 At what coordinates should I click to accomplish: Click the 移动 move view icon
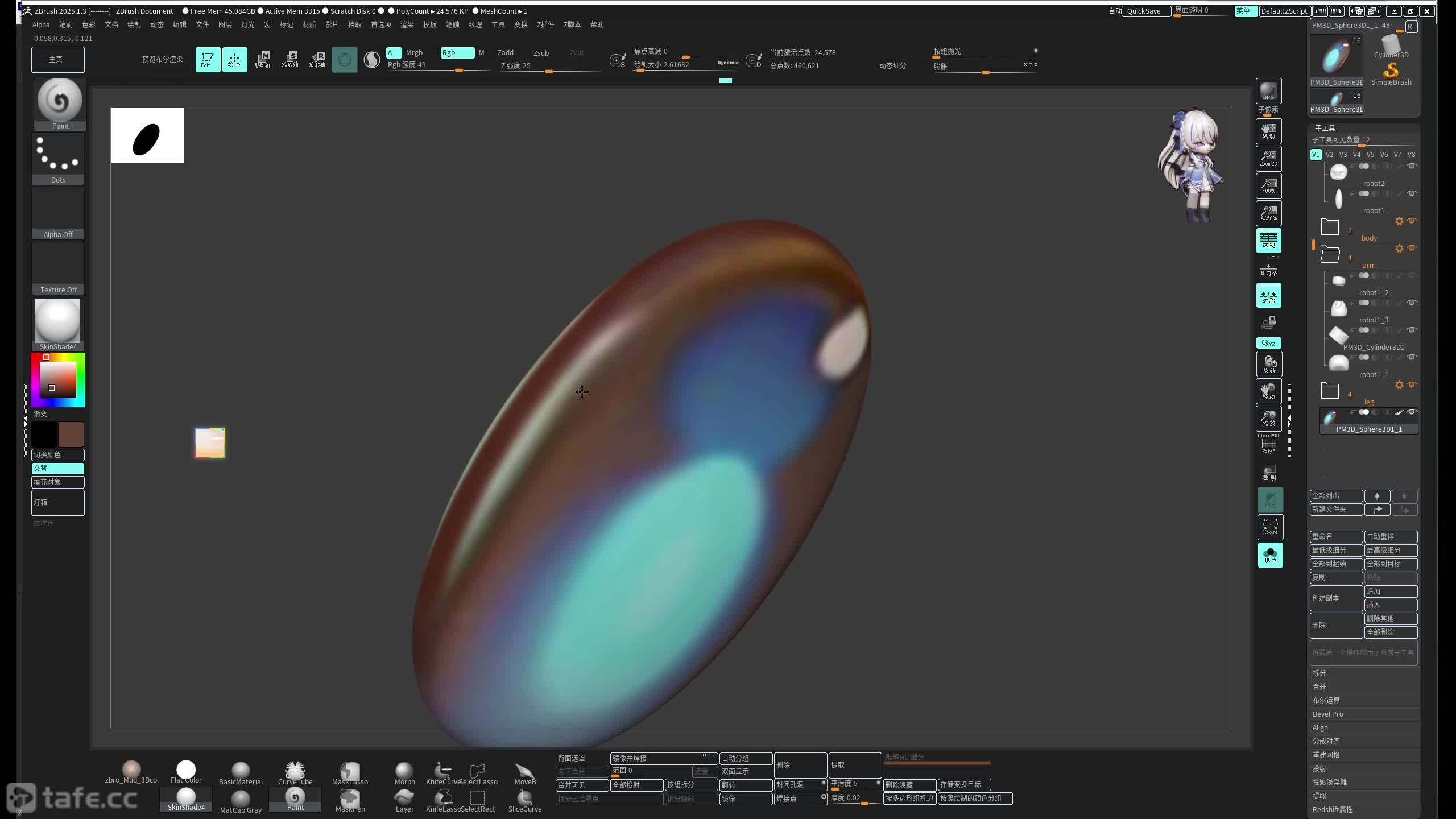1268,391
